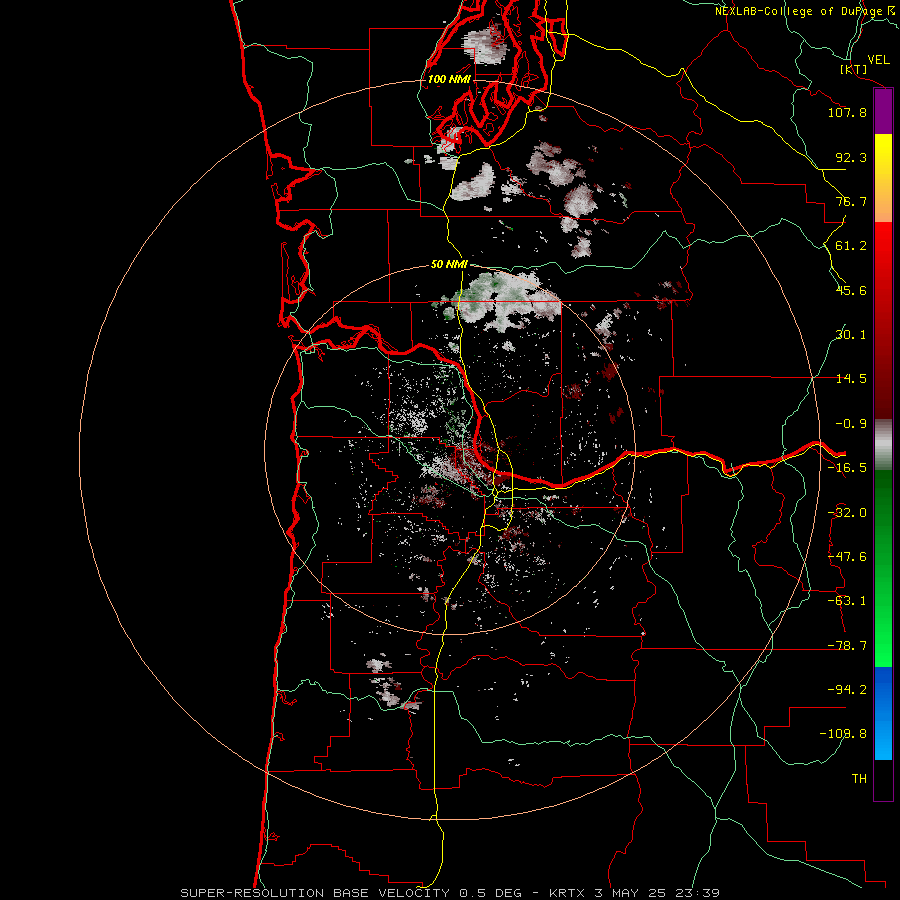Click the yellow-orange segment of the color bar
This screenshot has width=900, height=900.
(x=883, y=178)
